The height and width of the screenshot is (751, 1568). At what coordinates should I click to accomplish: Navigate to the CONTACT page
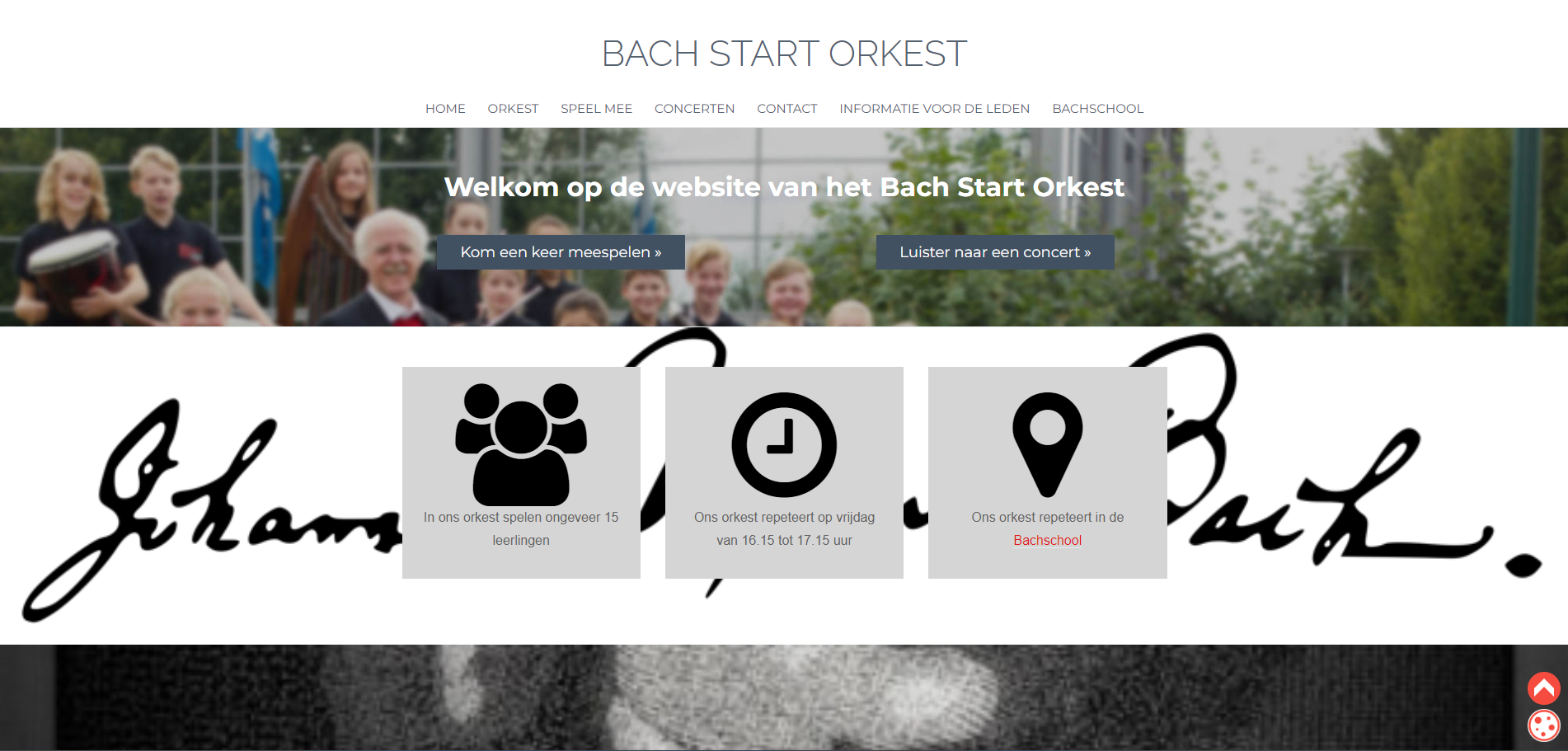pos(787,109)
